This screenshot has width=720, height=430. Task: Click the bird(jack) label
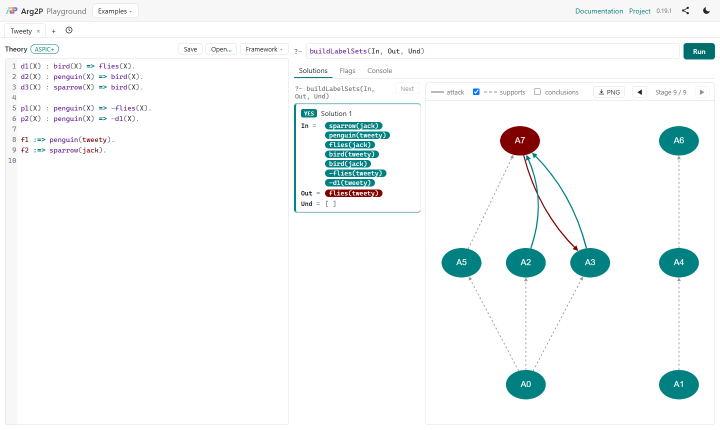tap(348, 164)
